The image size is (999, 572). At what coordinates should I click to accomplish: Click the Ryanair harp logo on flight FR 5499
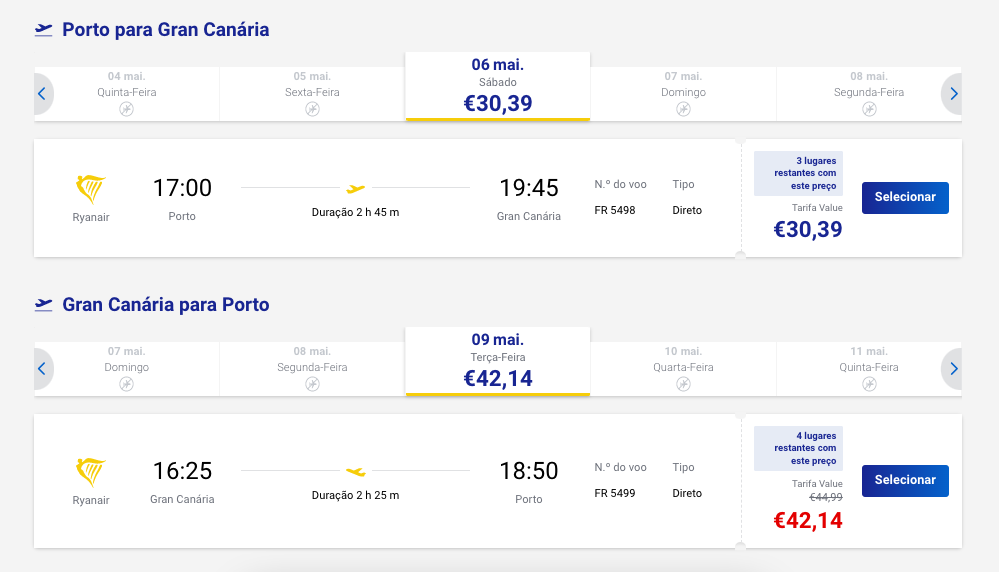pyautogui.click(x=90, y=472)
